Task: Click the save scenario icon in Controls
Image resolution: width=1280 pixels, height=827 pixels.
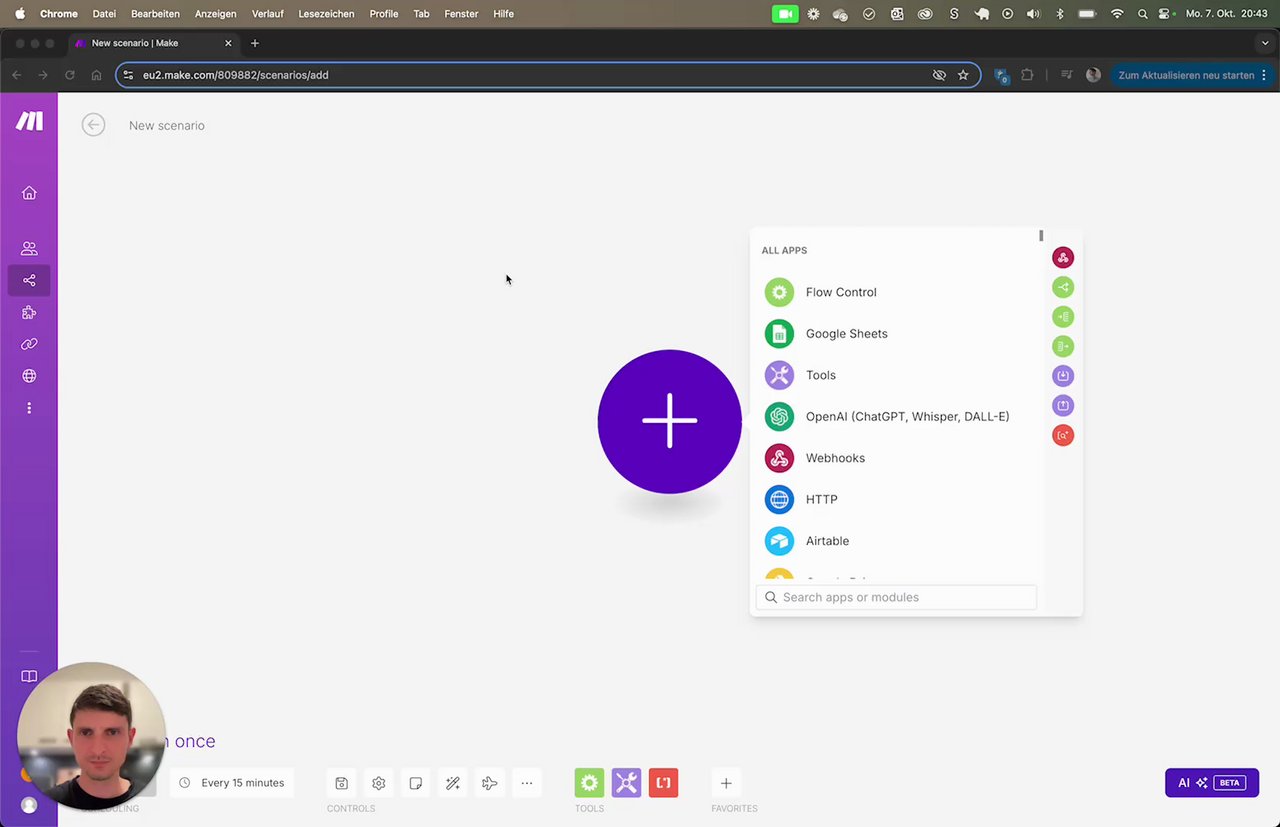Action: coord(341,783)
